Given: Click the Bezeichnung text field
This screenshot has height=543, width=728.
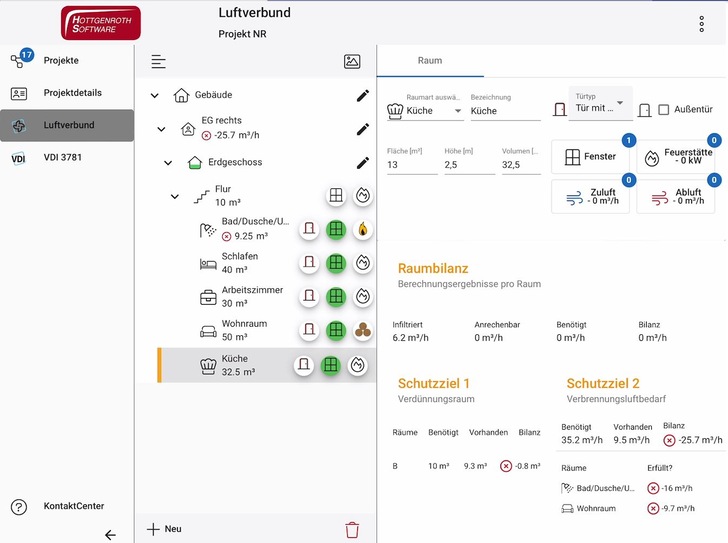Looking at the screenshot, I should tap(505, 111).
